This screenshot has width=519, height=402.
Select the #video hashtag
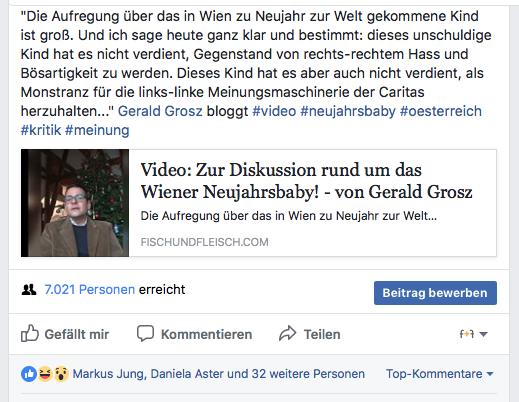click(x=274, y=111)
